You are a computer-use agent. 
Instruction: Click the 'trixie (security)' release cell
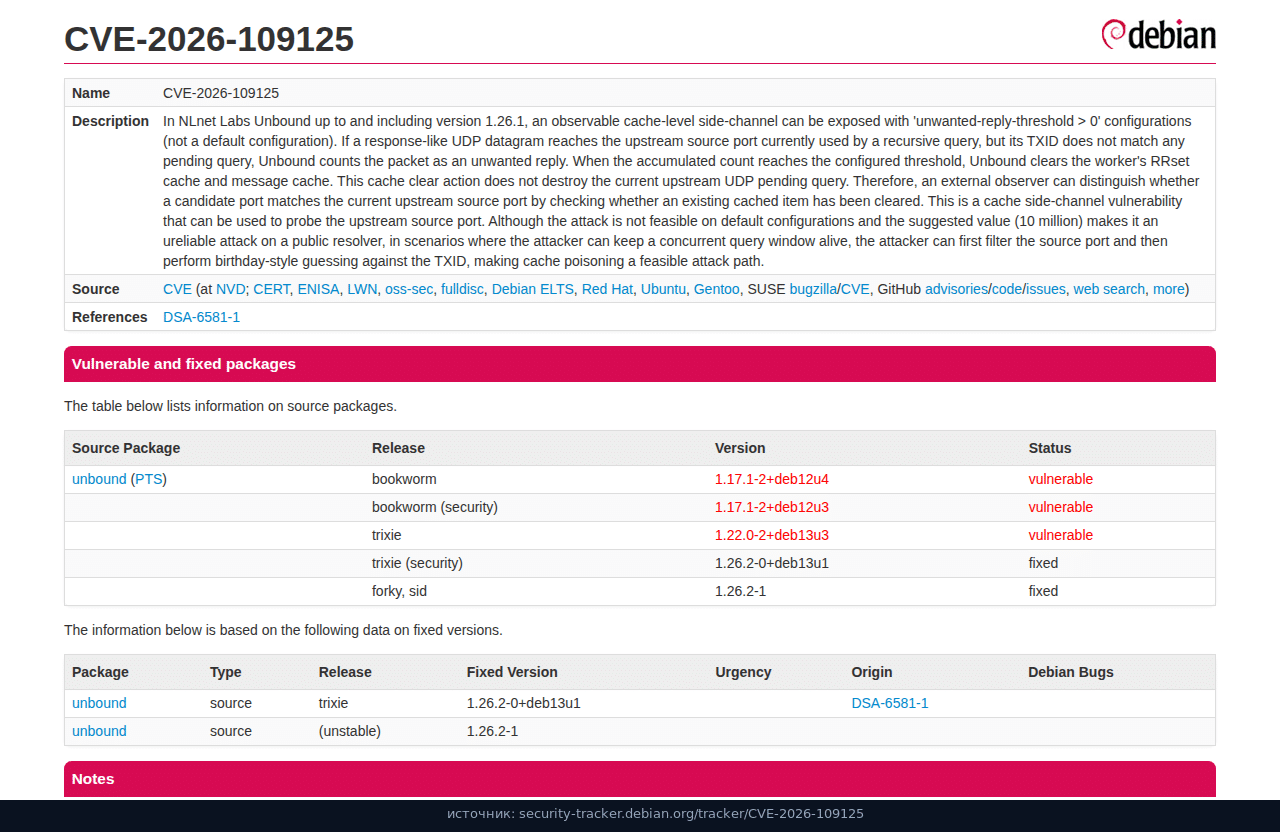click(417, 563)
